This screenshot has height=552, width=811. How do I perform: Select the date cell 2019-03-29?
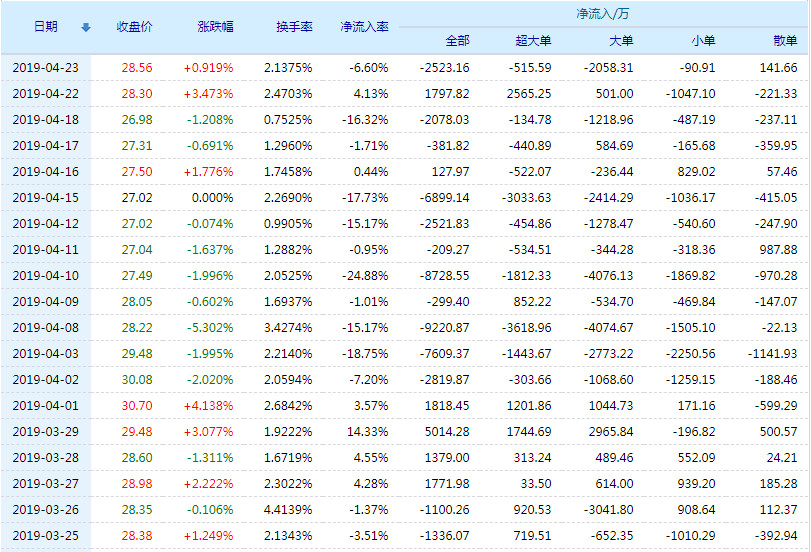point(46,431)
